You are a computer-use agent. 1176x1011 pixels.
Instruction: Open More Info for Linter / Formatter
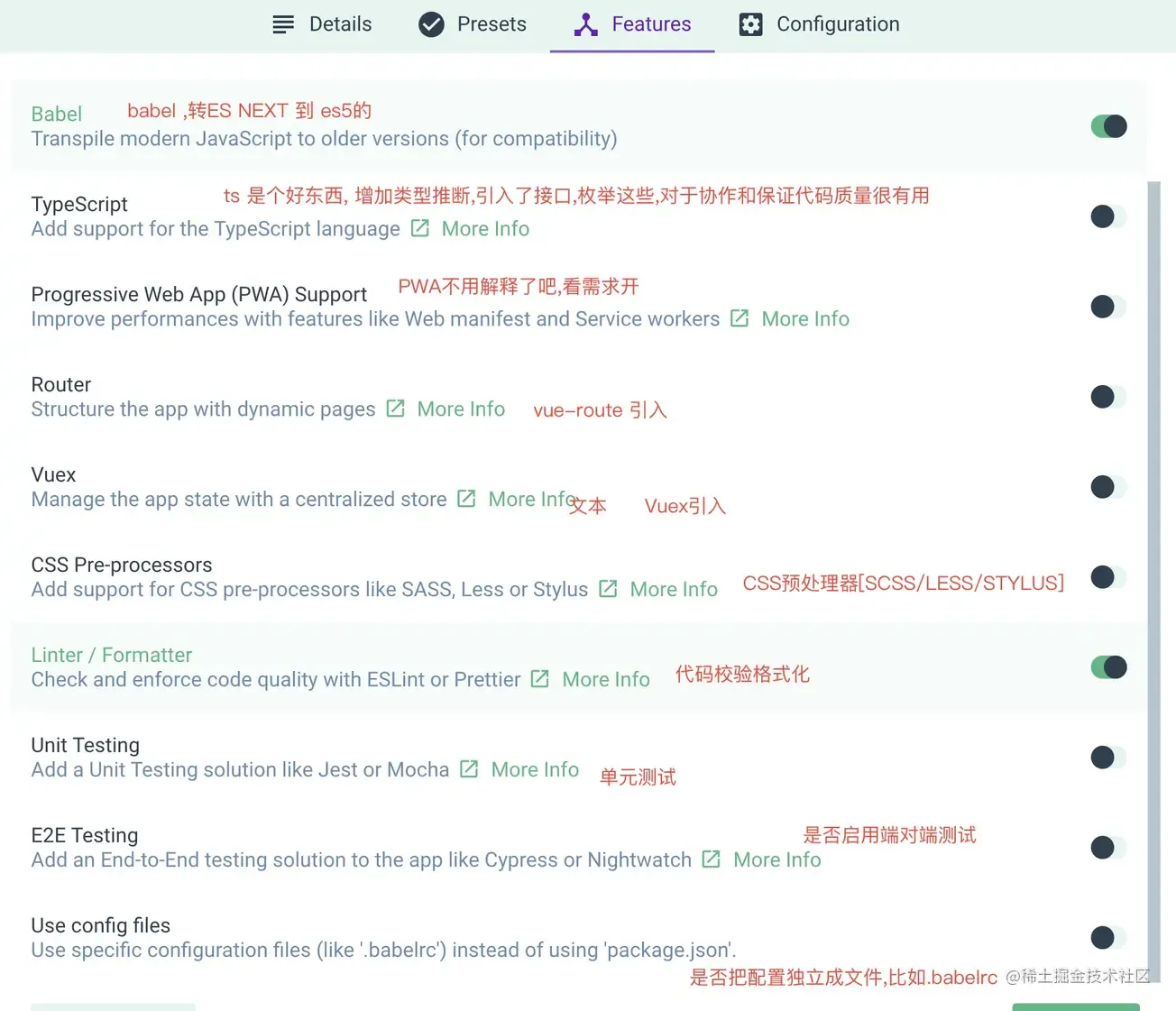click(x=592, y=680)
